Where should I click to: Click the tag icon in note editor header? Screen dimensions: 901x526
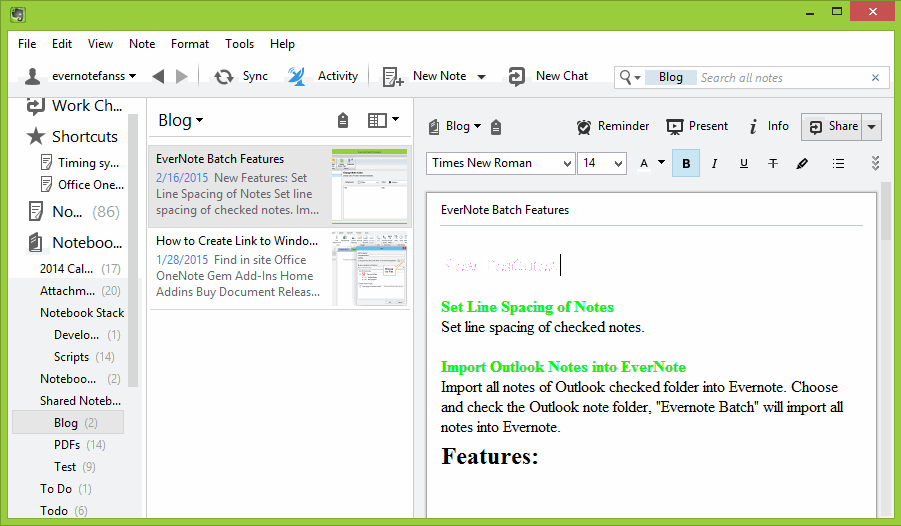point(496,127)
